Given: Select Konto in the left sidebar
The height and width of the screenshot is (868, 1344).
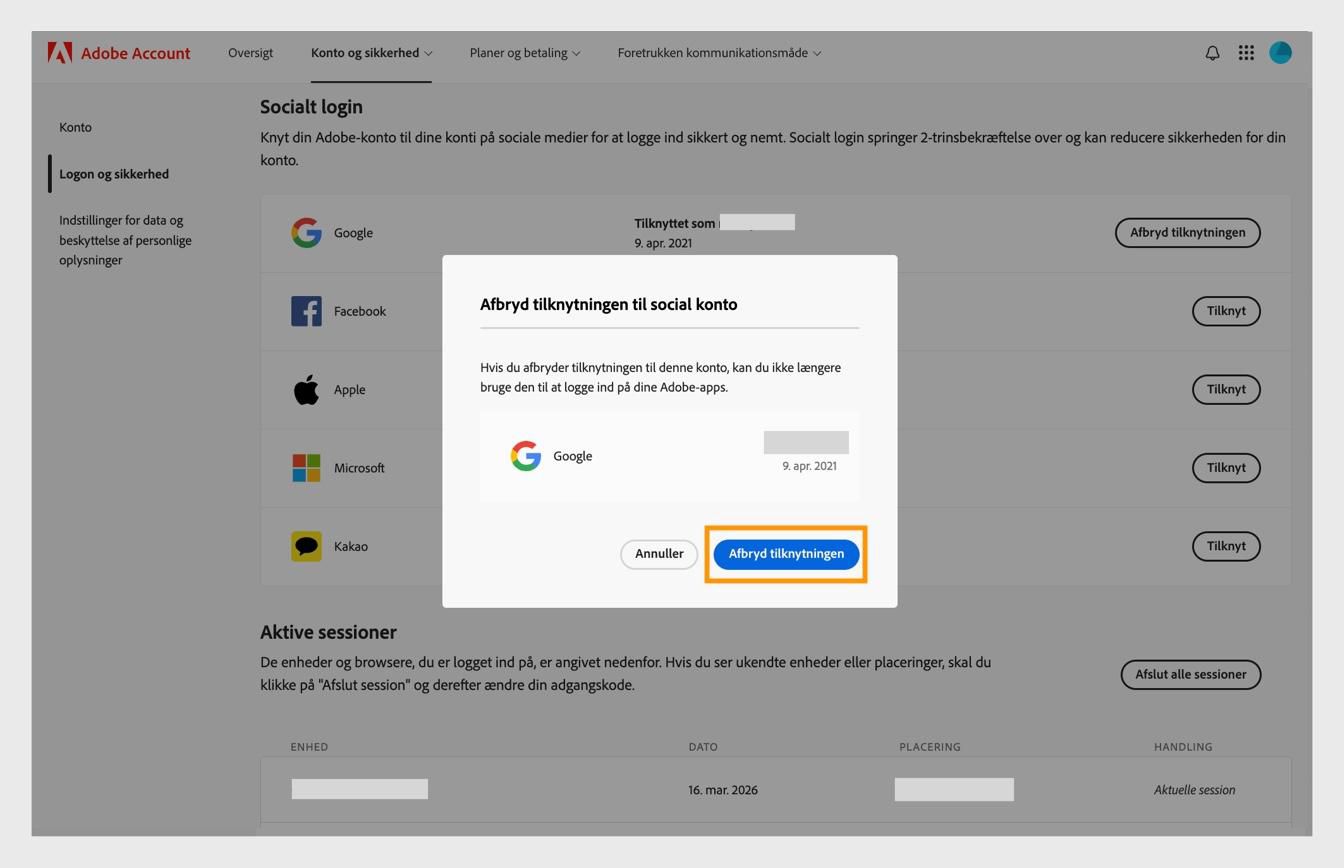Looking at the screenshot, I should tap(75, 127).
